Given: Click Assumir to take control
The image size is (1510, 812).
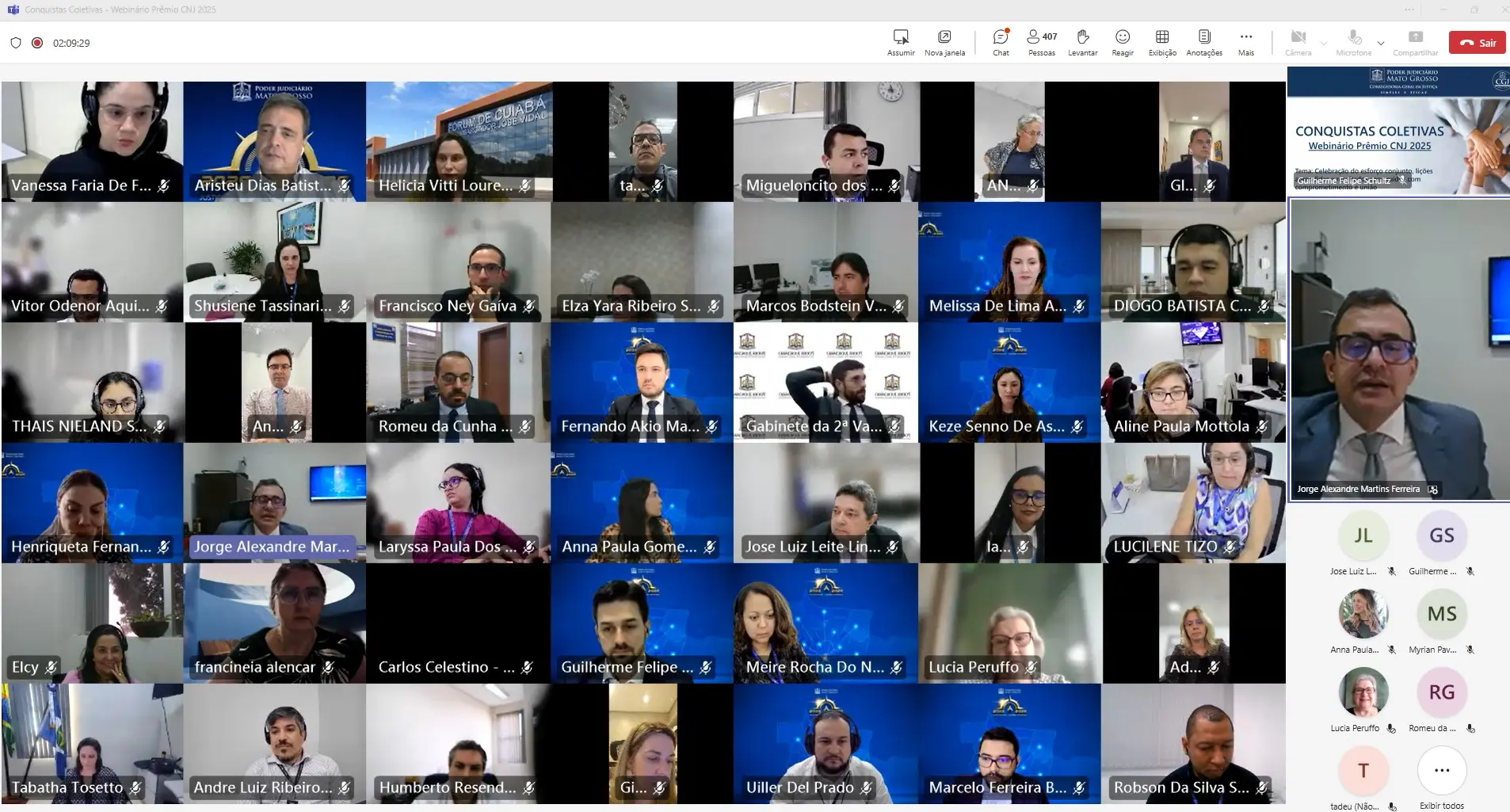Looking at the screenshot, I should coord(901,42).
